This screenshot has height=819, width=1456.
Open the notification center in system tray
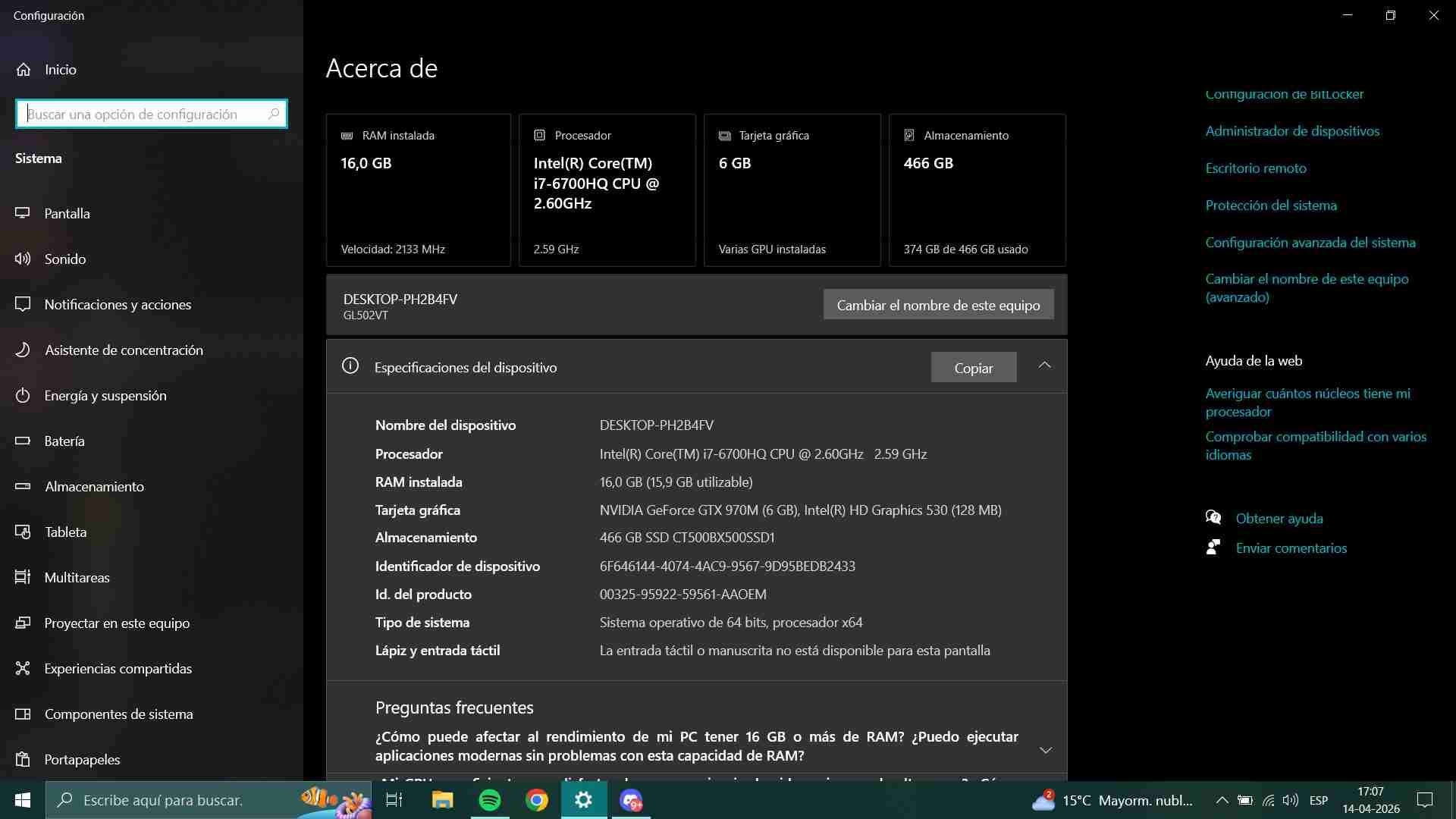coord(1425,800)
